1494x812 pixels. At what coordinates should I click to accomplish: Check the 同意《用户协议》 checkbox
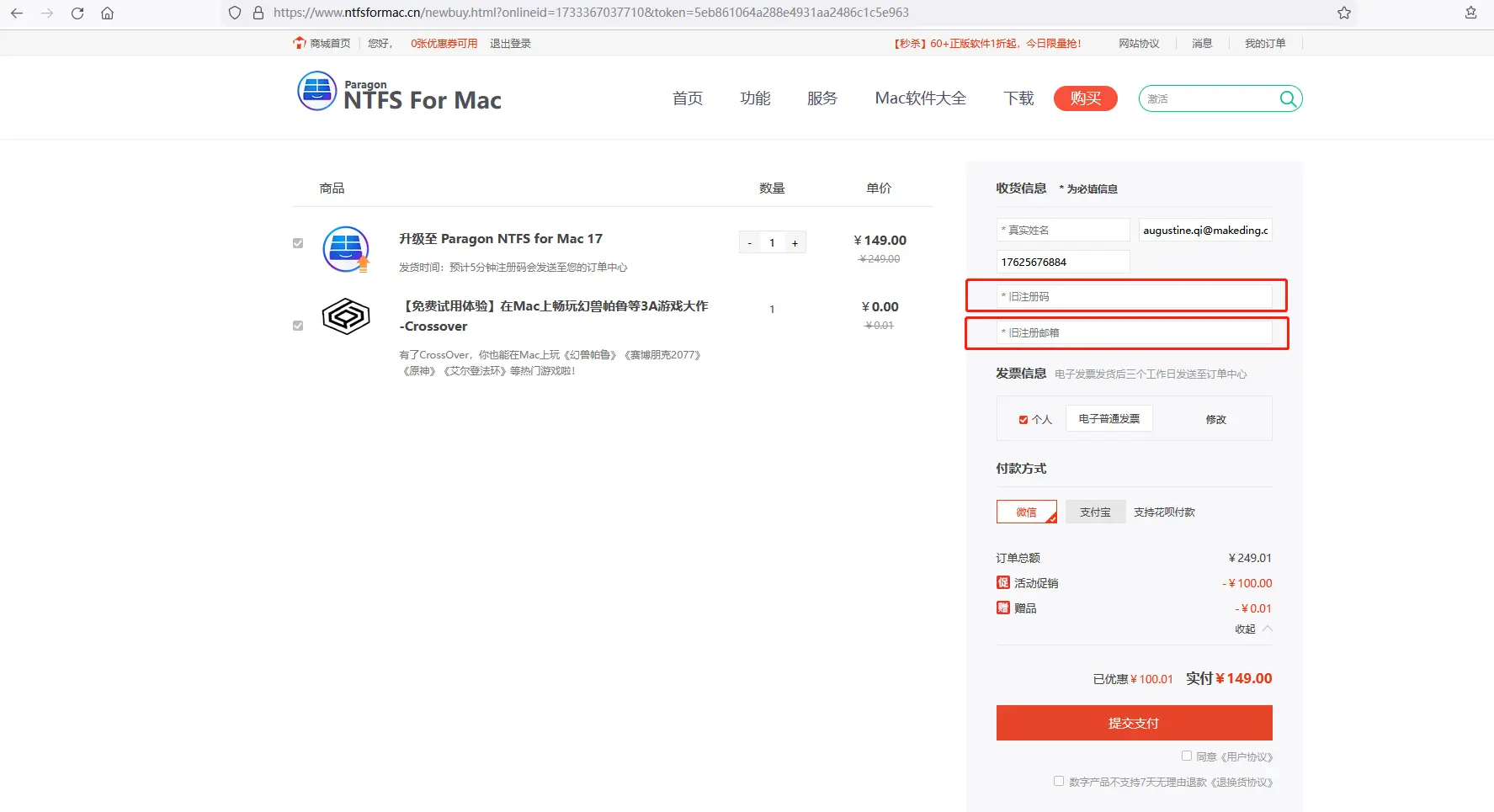(1187, 756)
